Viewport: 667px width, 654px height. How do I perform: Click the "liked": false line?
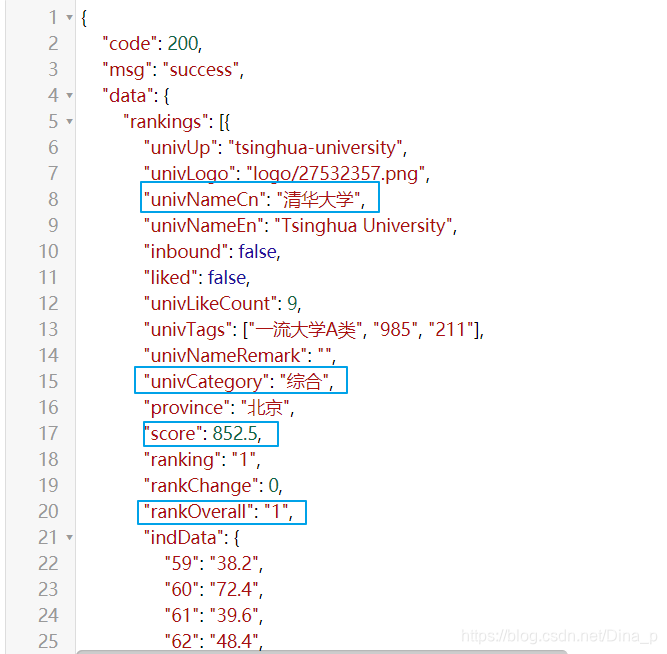pyautogui.click(x=197, y=277)
